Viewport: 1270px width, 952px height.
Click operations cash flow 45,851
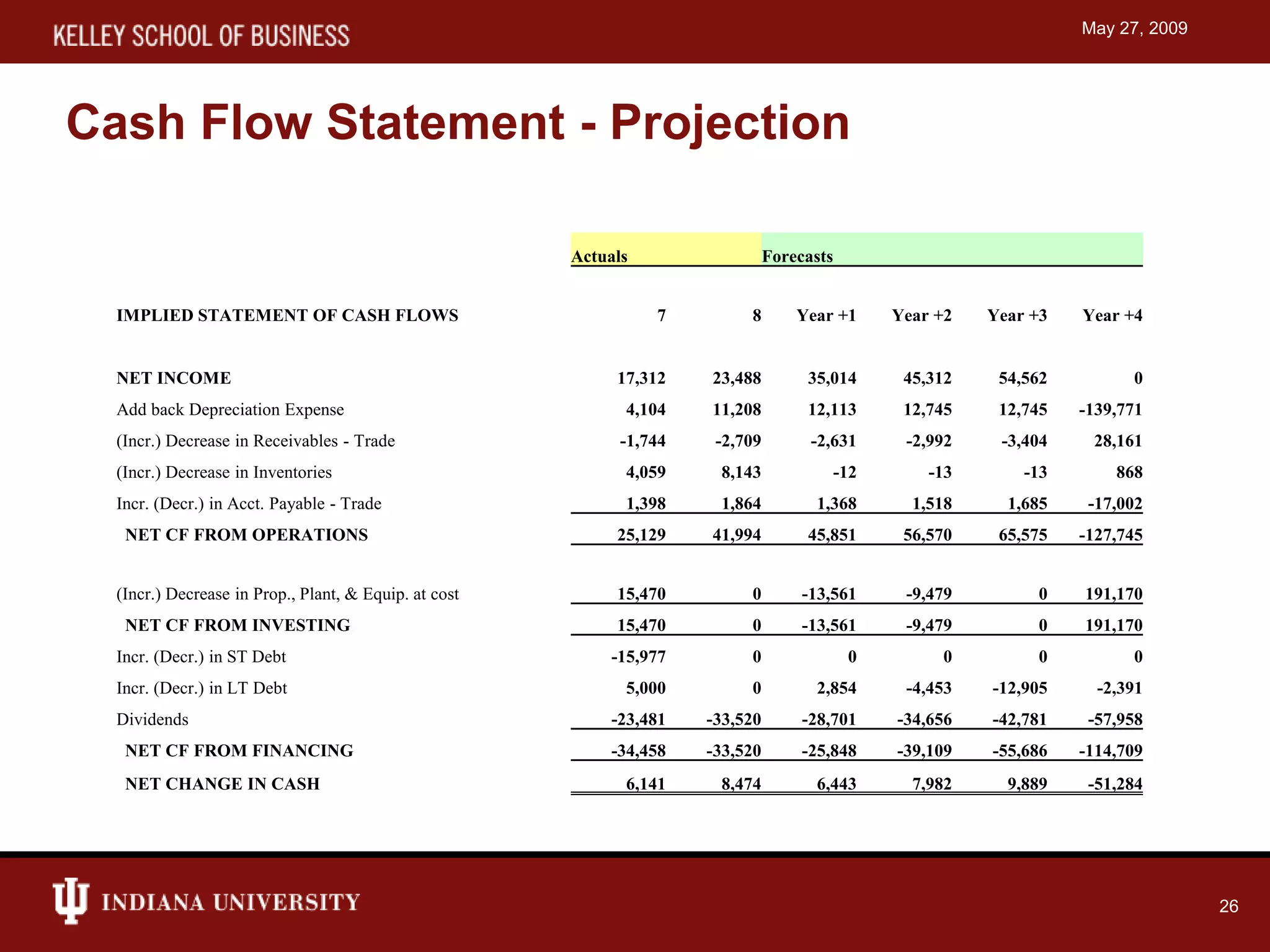tap(832, 535)
